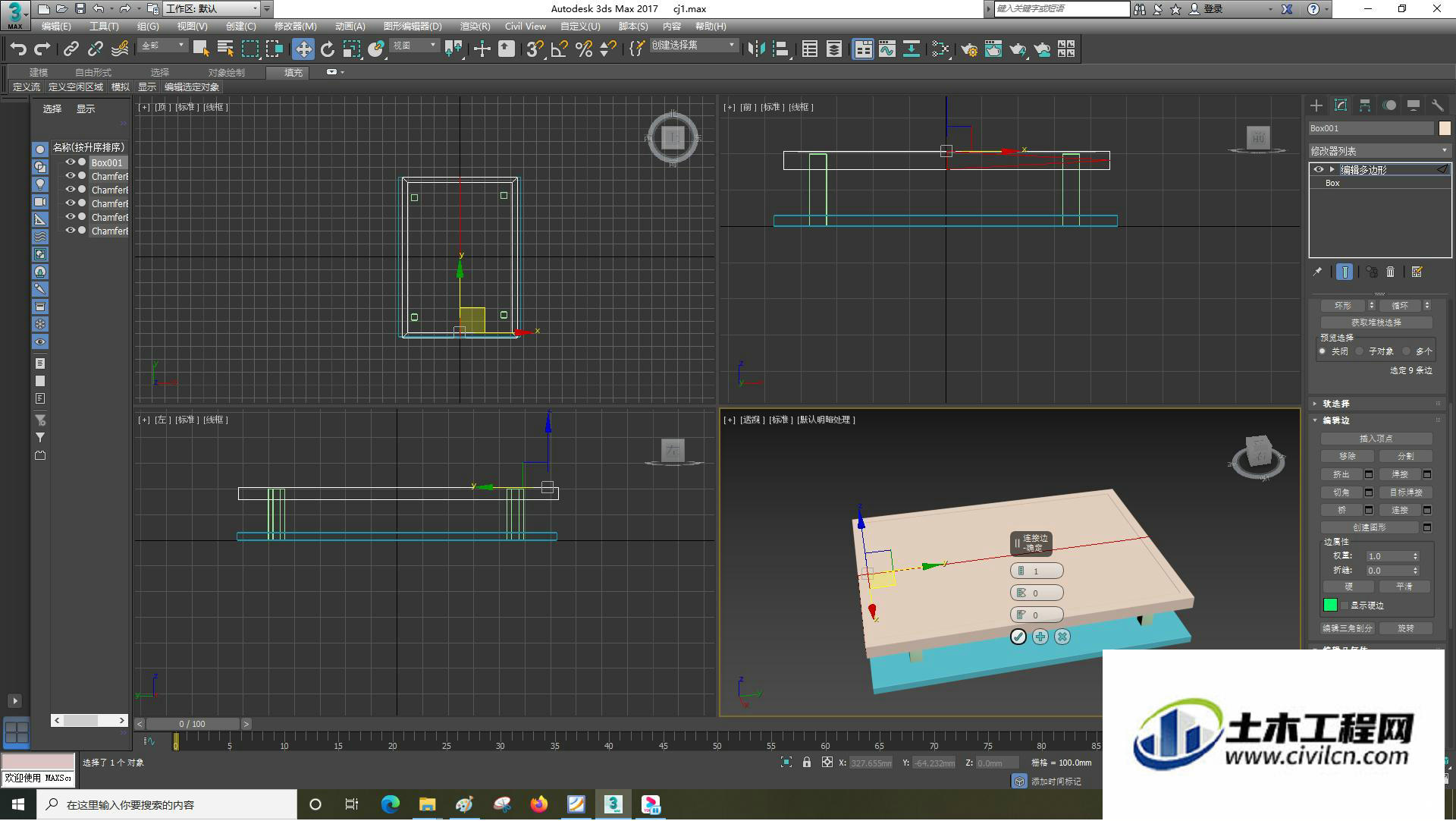Toggle Window/Crossing selection mode
Viewport: 1456px width, 821px height.
275,49
